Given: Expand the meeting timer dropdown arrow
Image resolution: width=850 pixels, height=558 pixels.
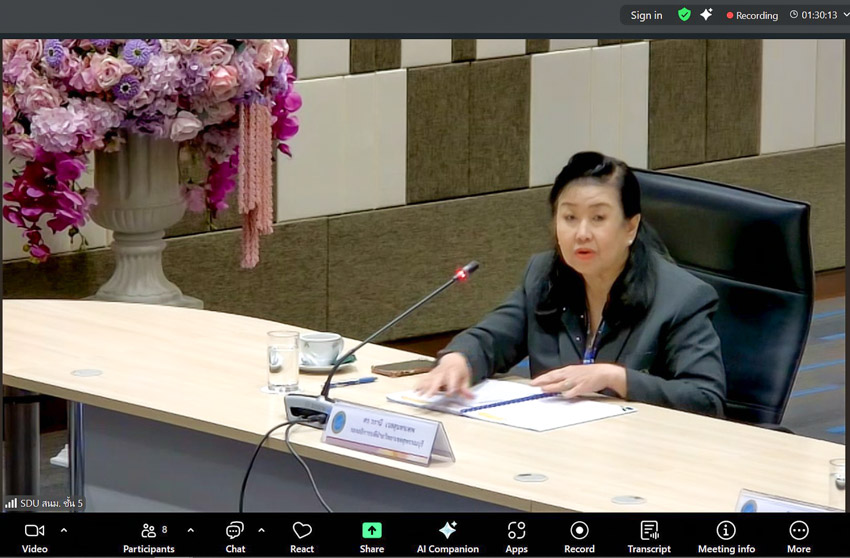Looking at the screenshot, I should 794,15.
